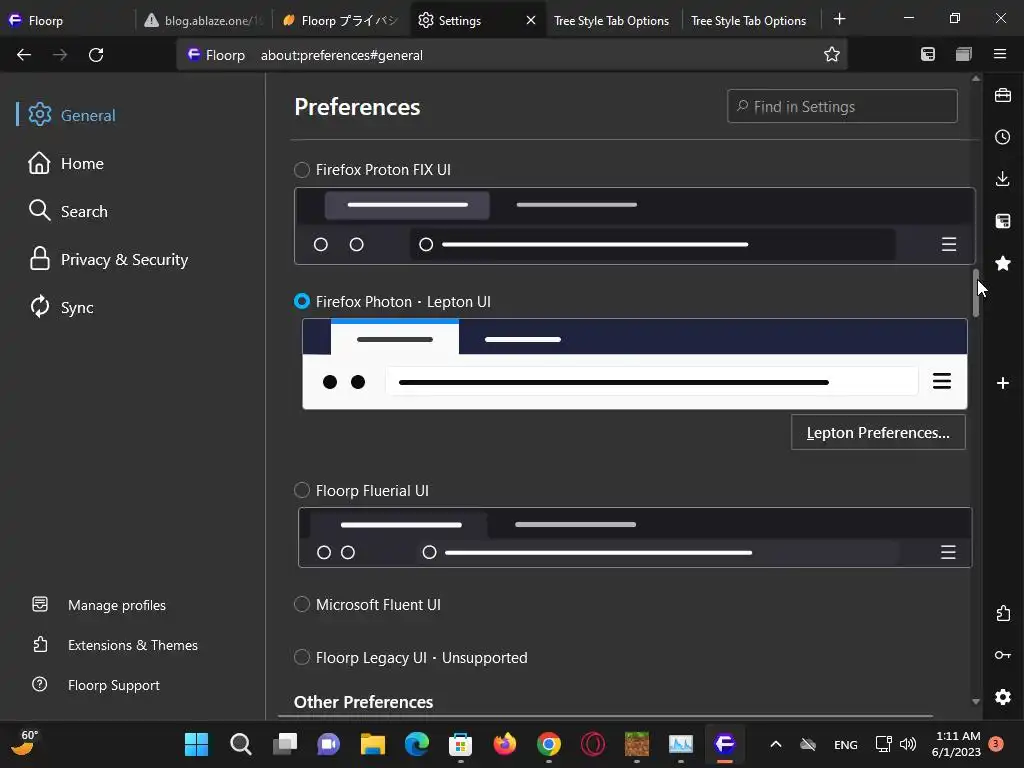The height and width of the screenshot is (768, 1024).
Task: Open Google Chrome from the taskbar
Action: [x=549, y=744]
